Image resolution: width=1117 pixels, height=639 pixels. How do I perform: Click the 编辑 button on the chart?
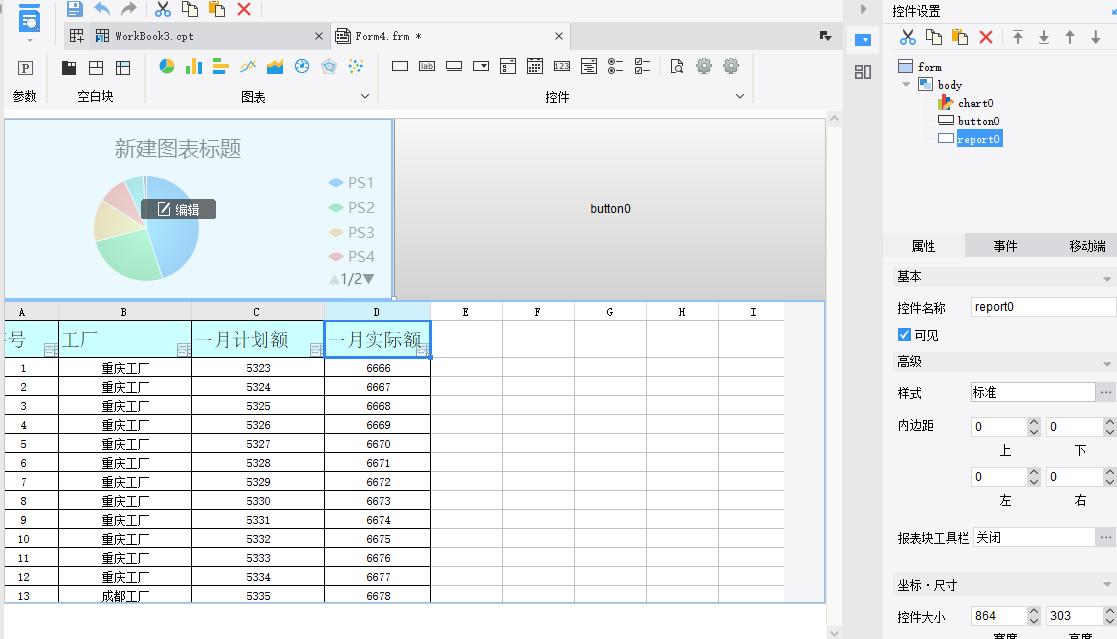point(179,209)
